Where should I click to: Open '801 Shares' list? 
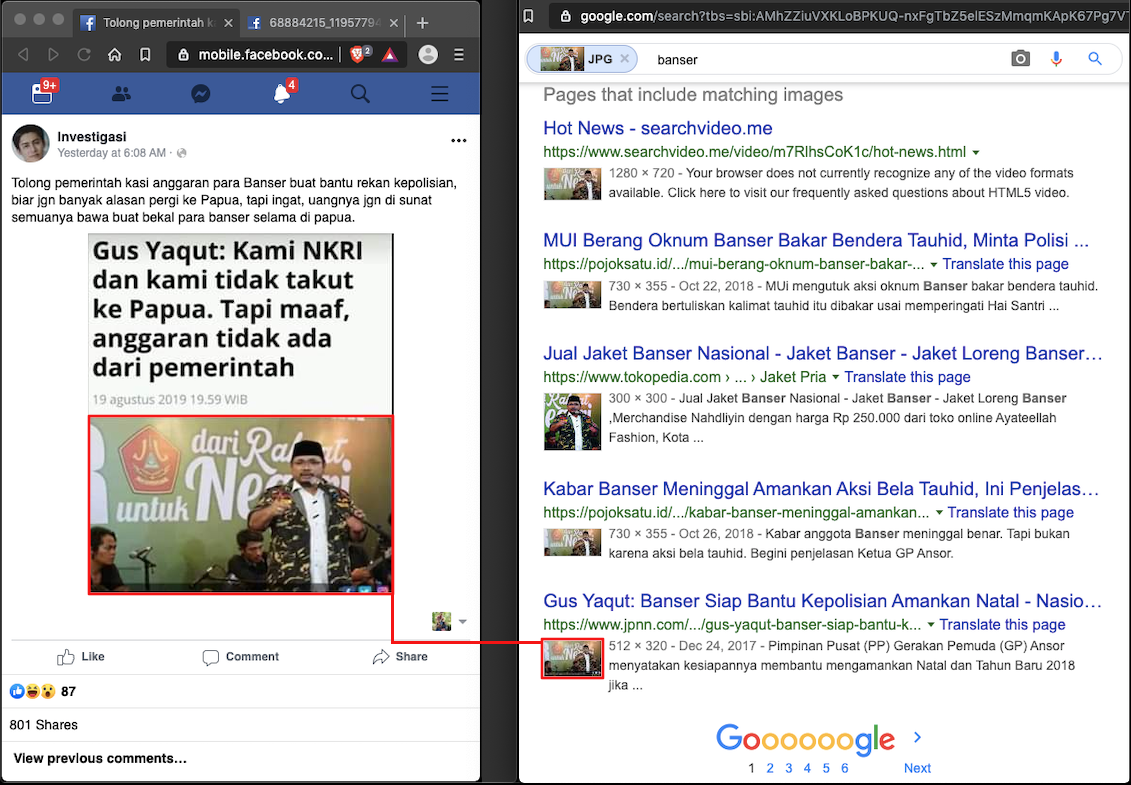point(43,724)
